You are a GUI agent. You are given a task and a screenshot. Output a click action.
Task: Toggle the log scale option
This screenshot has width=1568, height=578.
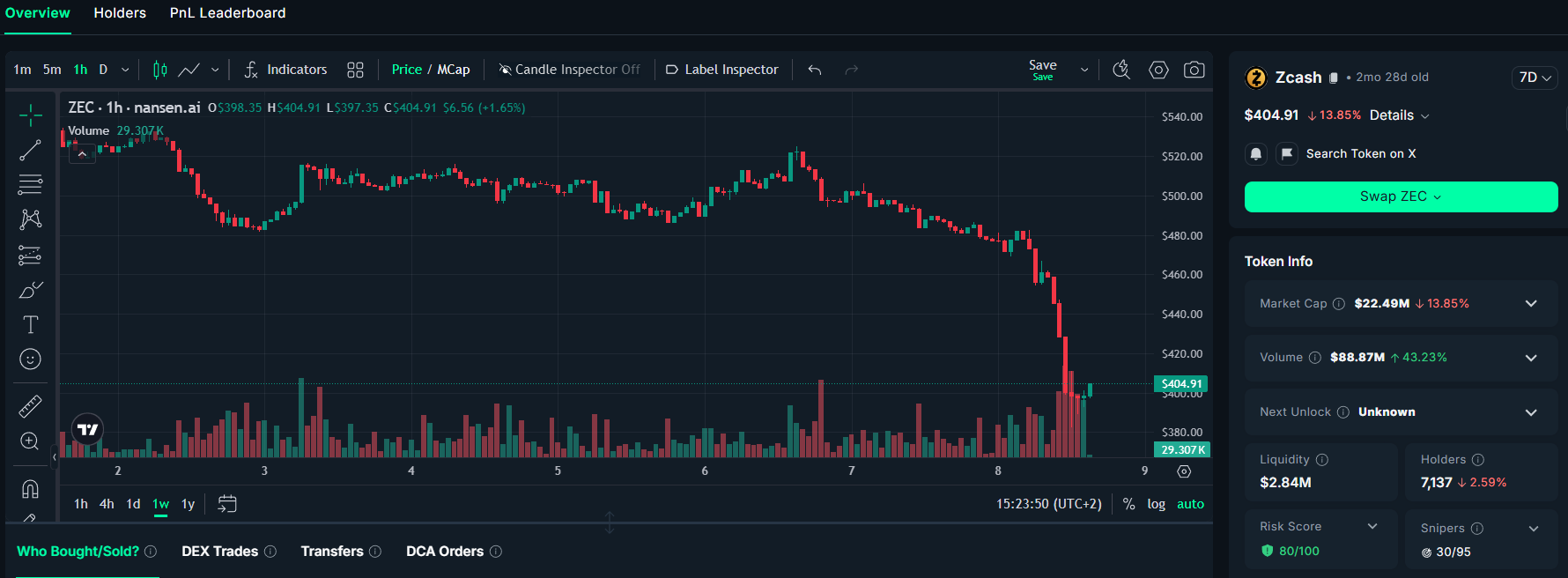point(1156,504)
